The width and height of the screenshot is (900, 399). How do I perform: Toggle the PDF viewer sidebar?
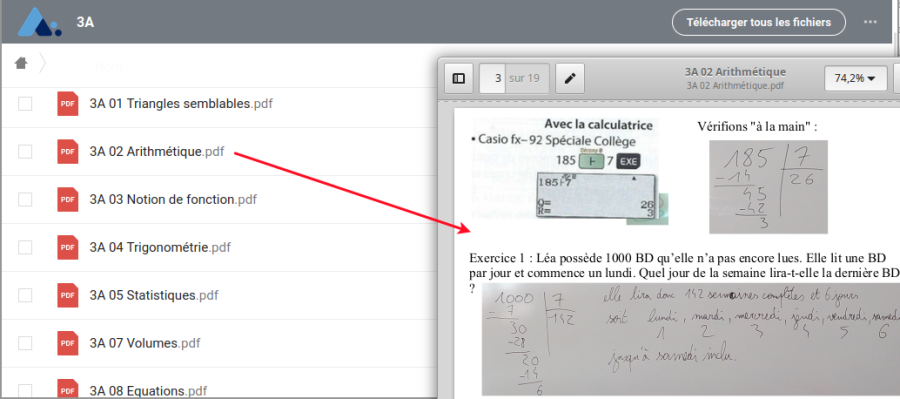point(459,79)
